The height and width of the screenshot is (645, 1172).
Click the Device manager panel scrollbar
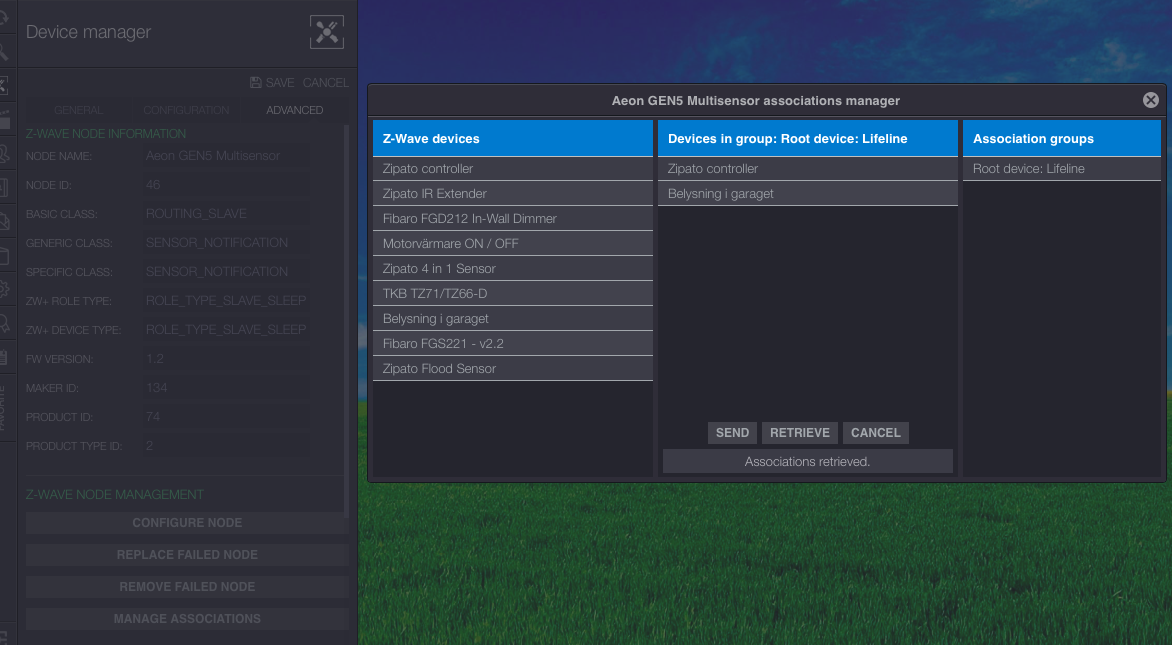(346, 321)
